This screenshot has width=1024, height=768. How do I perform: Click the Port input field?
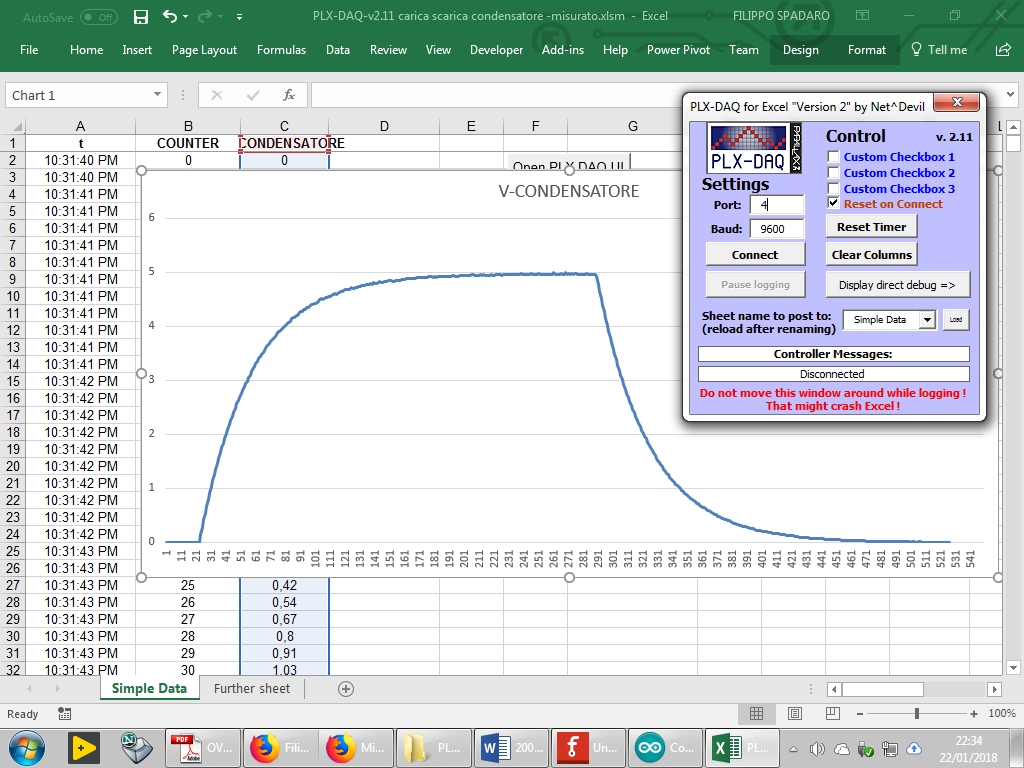click(776, 204)
